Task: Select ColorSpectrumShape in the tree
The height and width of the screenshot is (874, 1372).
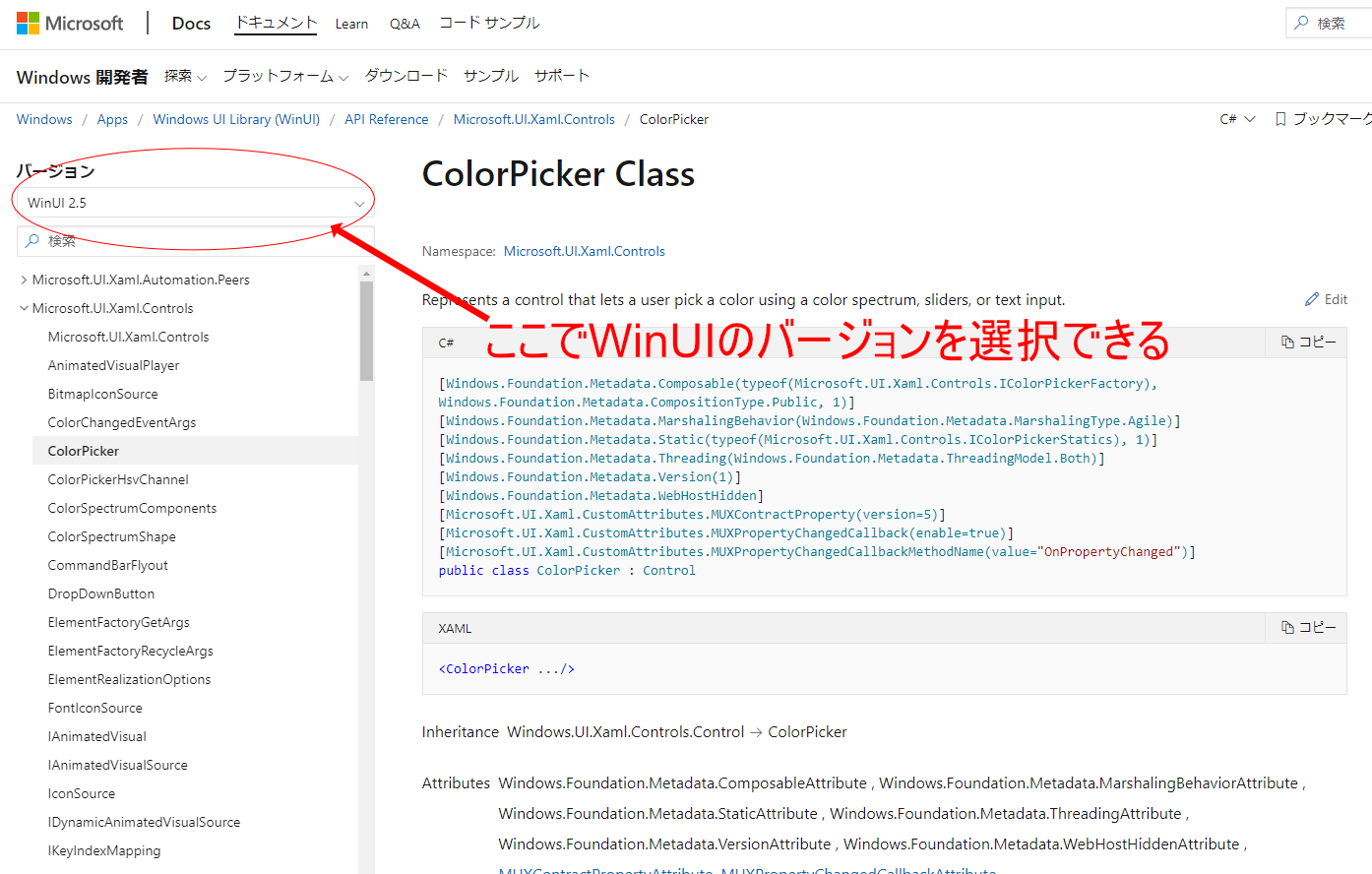Action: point(112,536)
